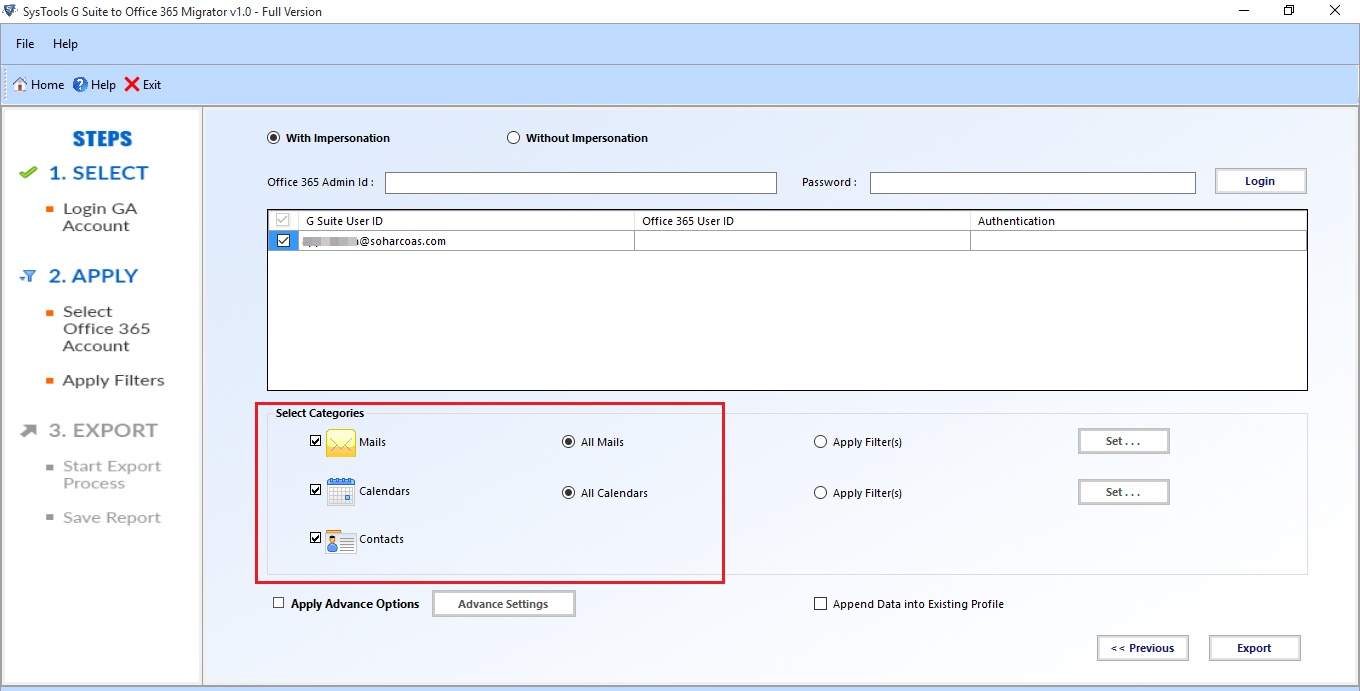This screenshot has width=1360, height=691.
Task: Click the arrow icon beside 3. EXPORT
Action: pos(29,431)
